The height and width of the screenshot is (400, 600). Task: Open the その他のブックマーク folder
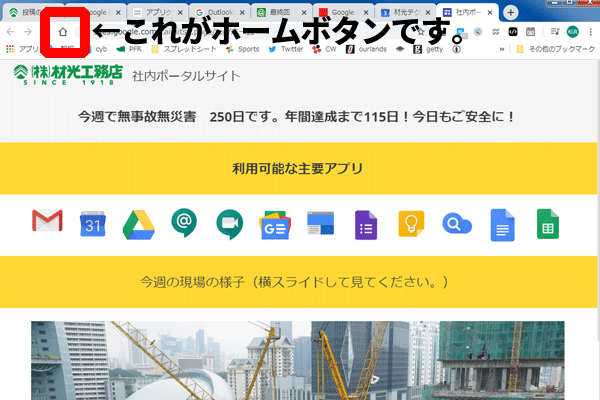click(556, 49)
